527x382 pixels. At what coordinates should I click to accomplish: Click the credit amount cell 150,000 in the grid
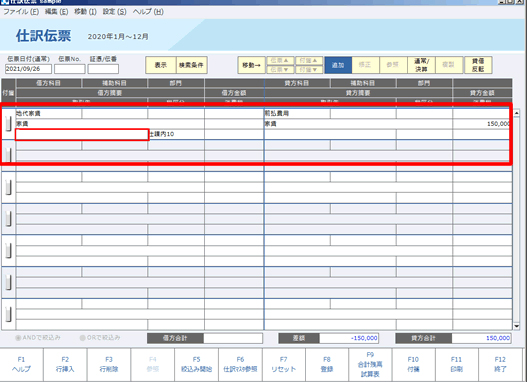tap(482, 124)
